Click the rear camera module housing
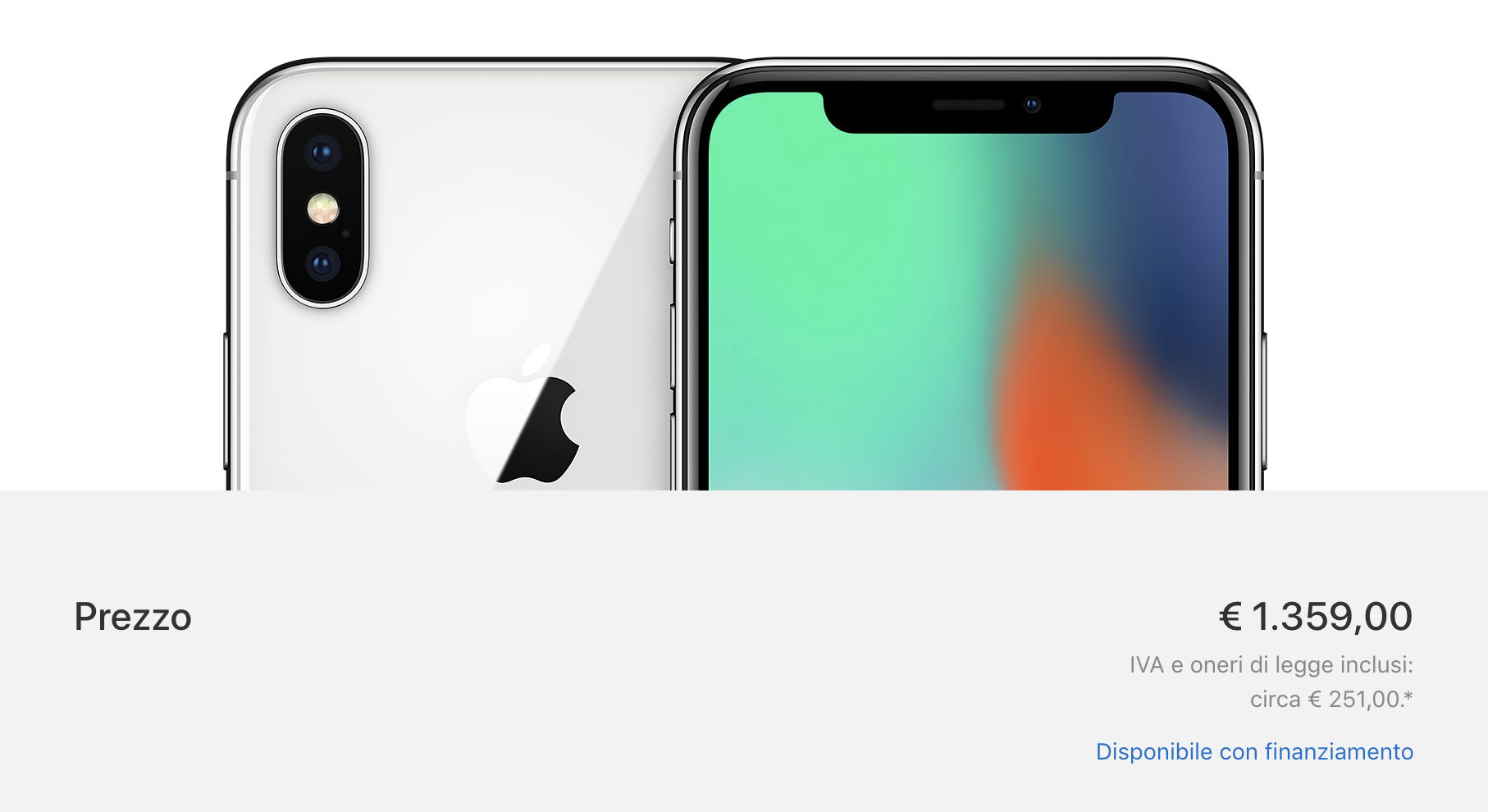Viewport: 1488px width, 812px height. pos(322,208)
